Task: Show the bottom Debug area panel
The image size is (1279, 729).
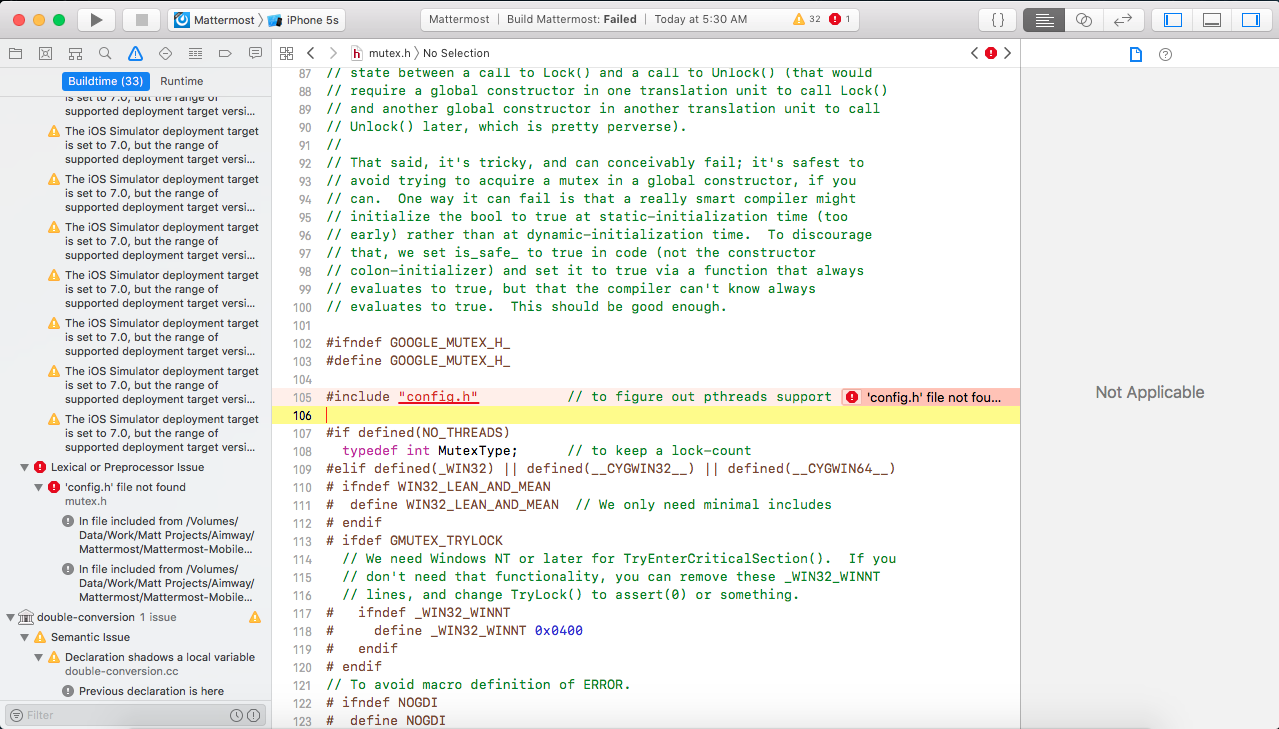Action: (1211, 18)
